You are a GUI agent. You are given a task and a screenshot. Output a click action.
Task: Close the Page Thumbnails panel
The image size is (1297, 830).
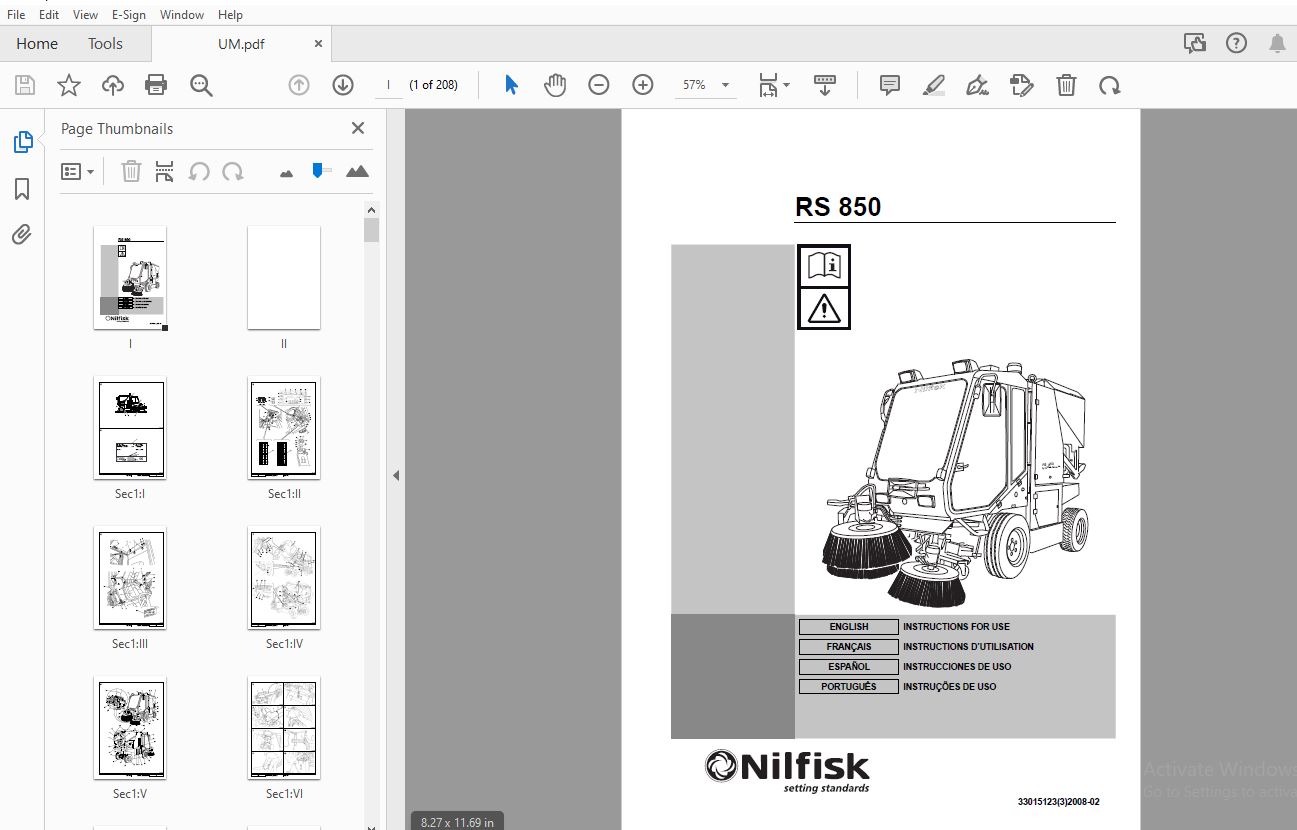point(358,128)
